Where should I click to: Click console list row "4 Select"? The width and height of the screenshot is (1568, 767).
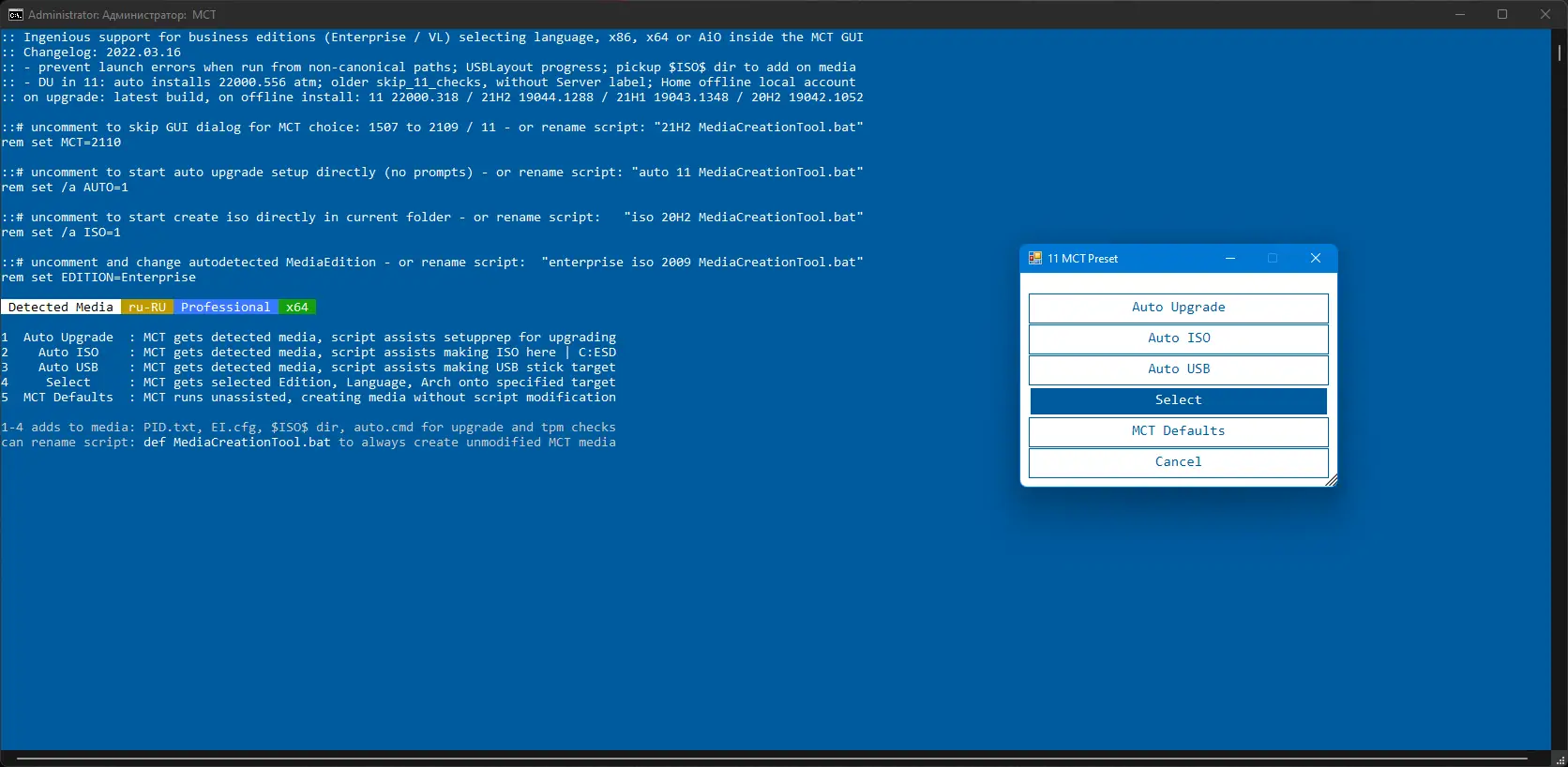[x=309, y=383]
